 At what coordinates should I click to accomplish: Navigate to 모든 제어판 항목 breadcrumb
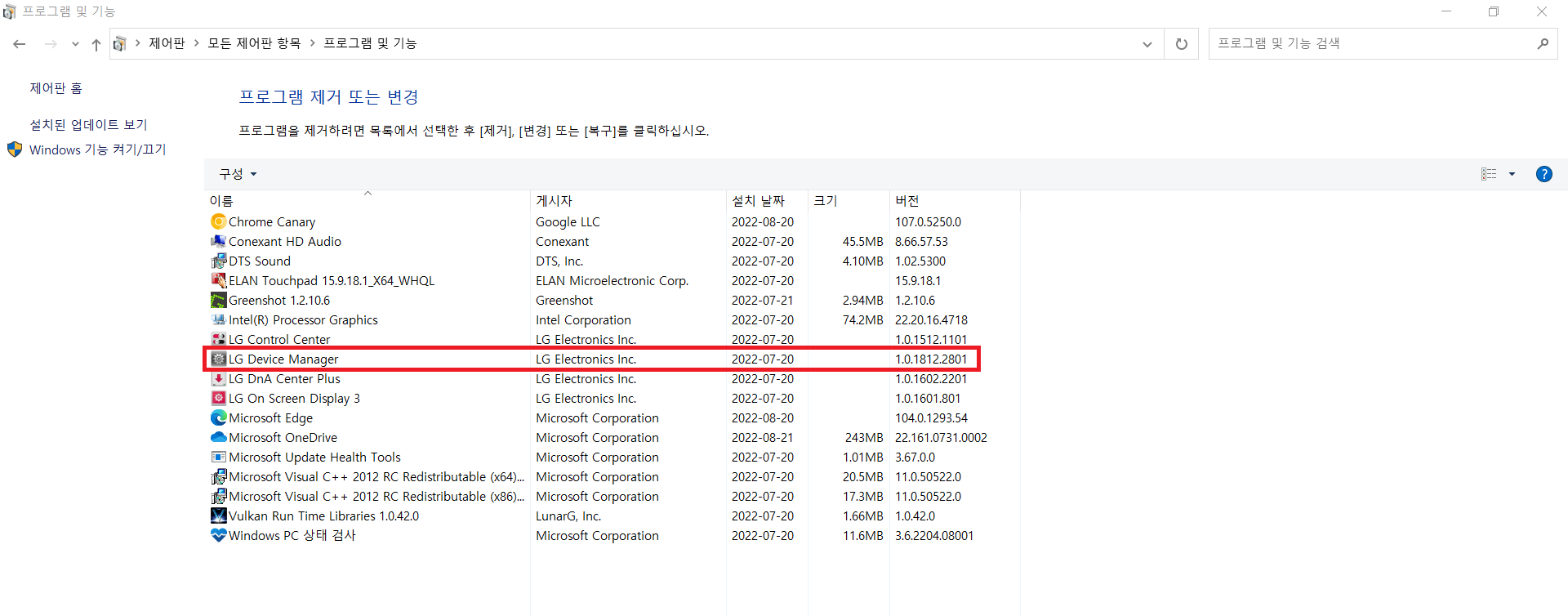coord(254,43)
